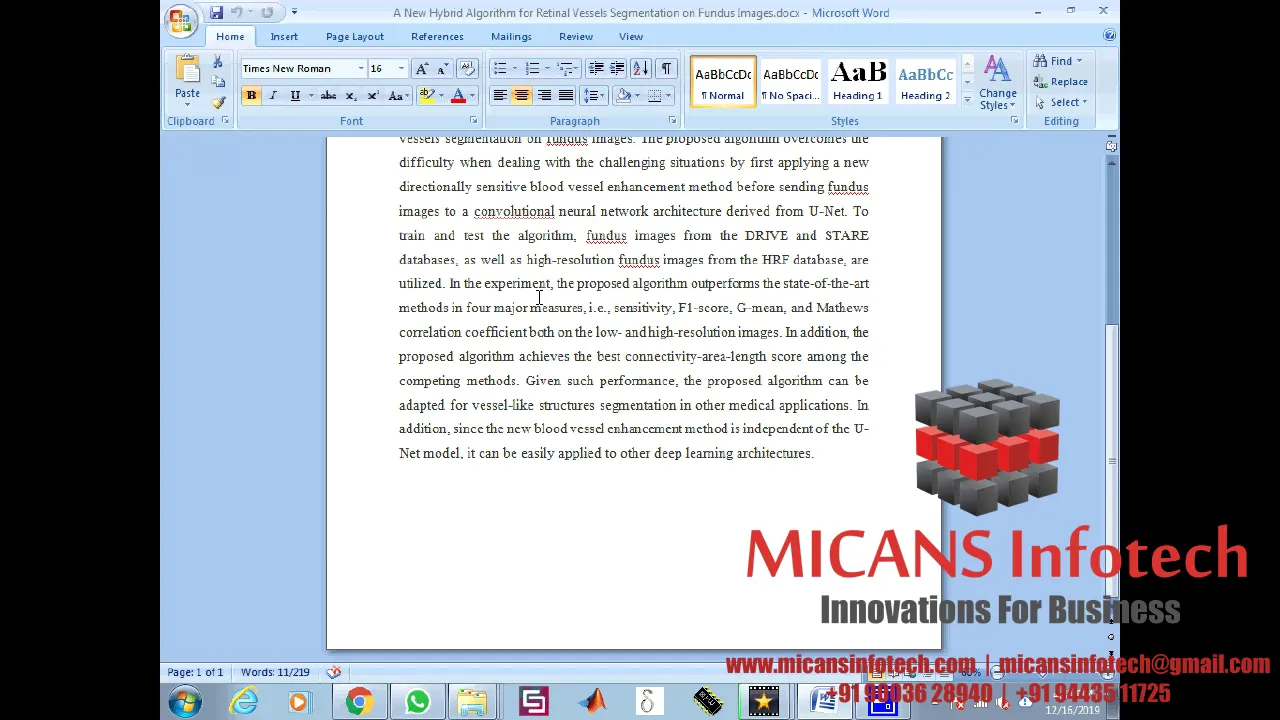Apply the Heading 2 style
The width and height of the screenshot is (1280, 720).
click(925, 81)
